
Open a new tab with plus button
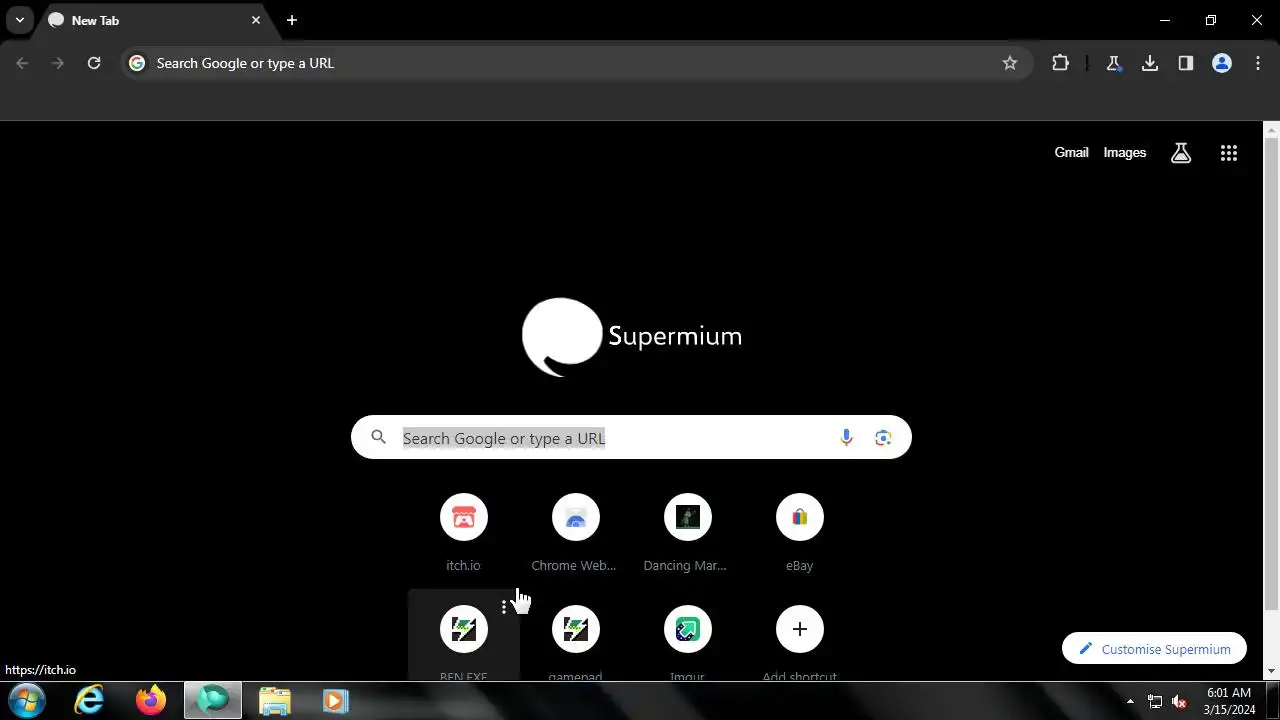click(x=292, y=20)
